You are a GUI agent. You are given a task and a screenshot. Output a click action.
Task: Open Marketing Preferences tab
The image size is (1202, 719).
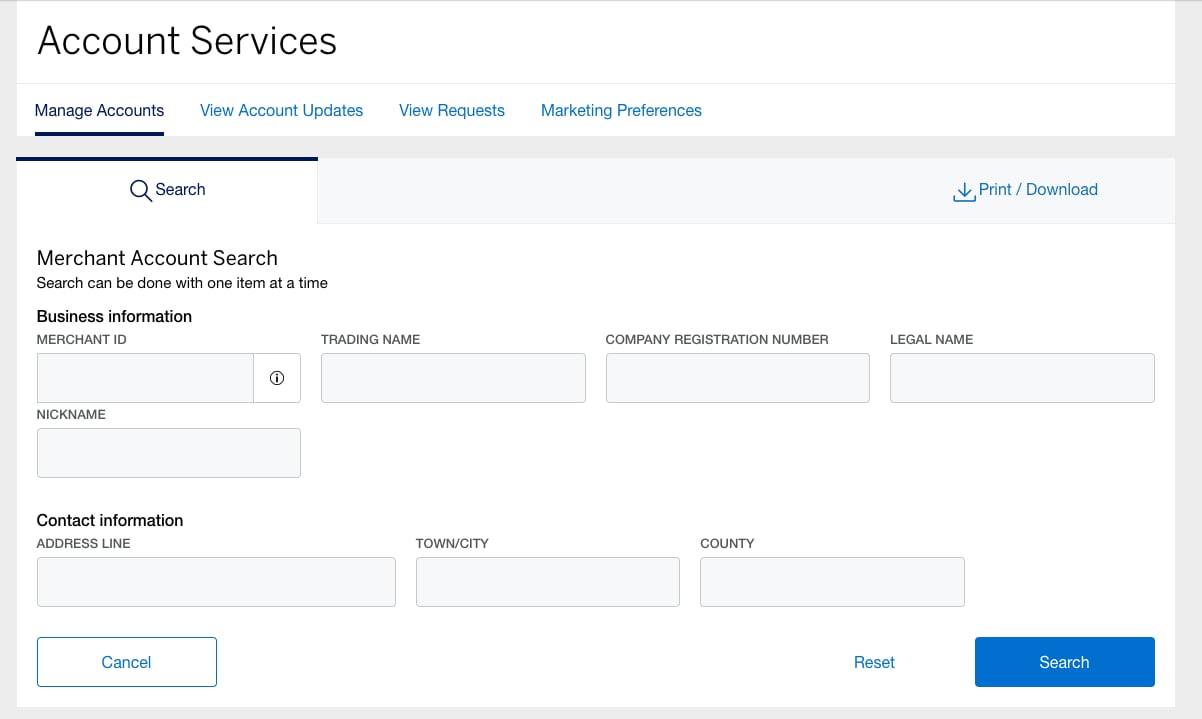(621, 111)
